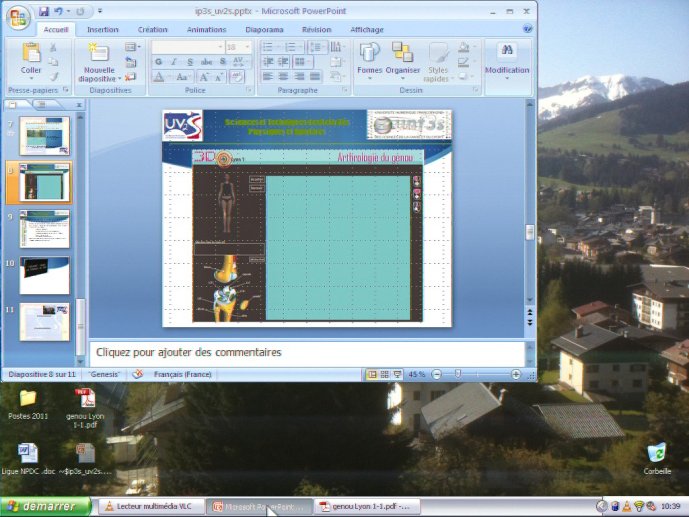Undo the last action in quick access
This screenshot has height=517, width=689.
(58, 11)
